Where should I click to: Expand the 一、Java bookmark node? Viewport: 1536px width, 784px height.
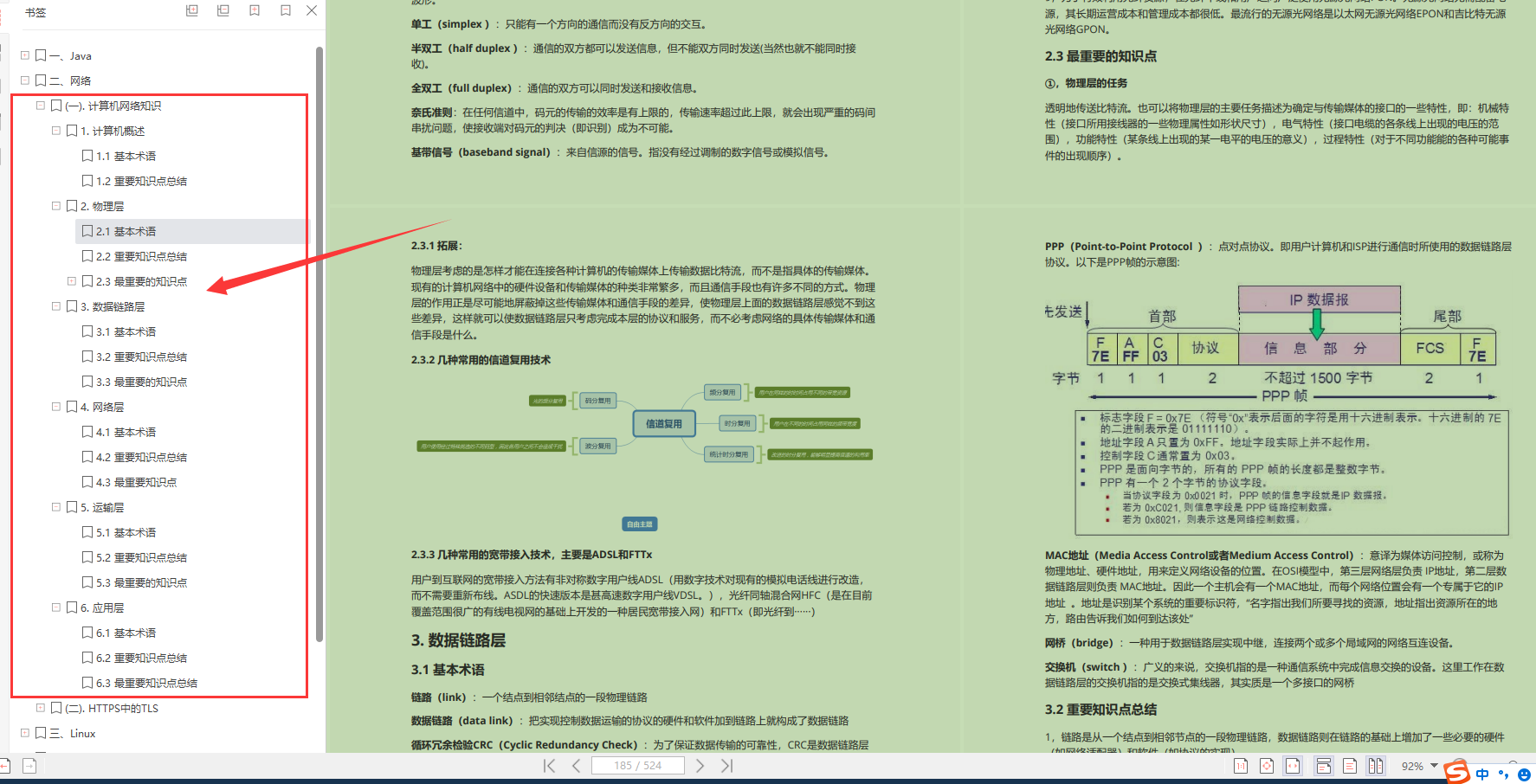tap(25, 55)
